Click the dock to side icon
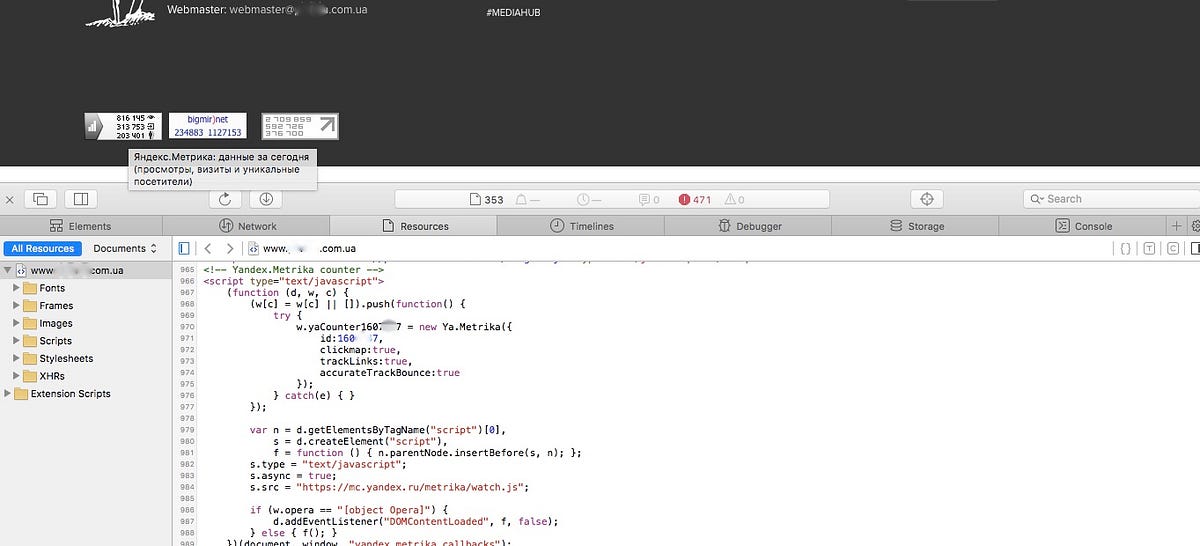The width and height of the screenshot is (1200, 546). pyautogui.click(x=82, y=199)
